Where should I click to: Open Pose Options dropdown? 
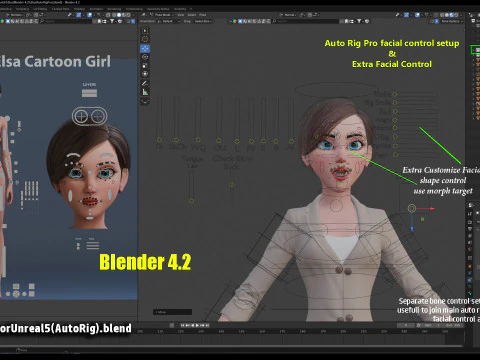(x=452, y=21)
